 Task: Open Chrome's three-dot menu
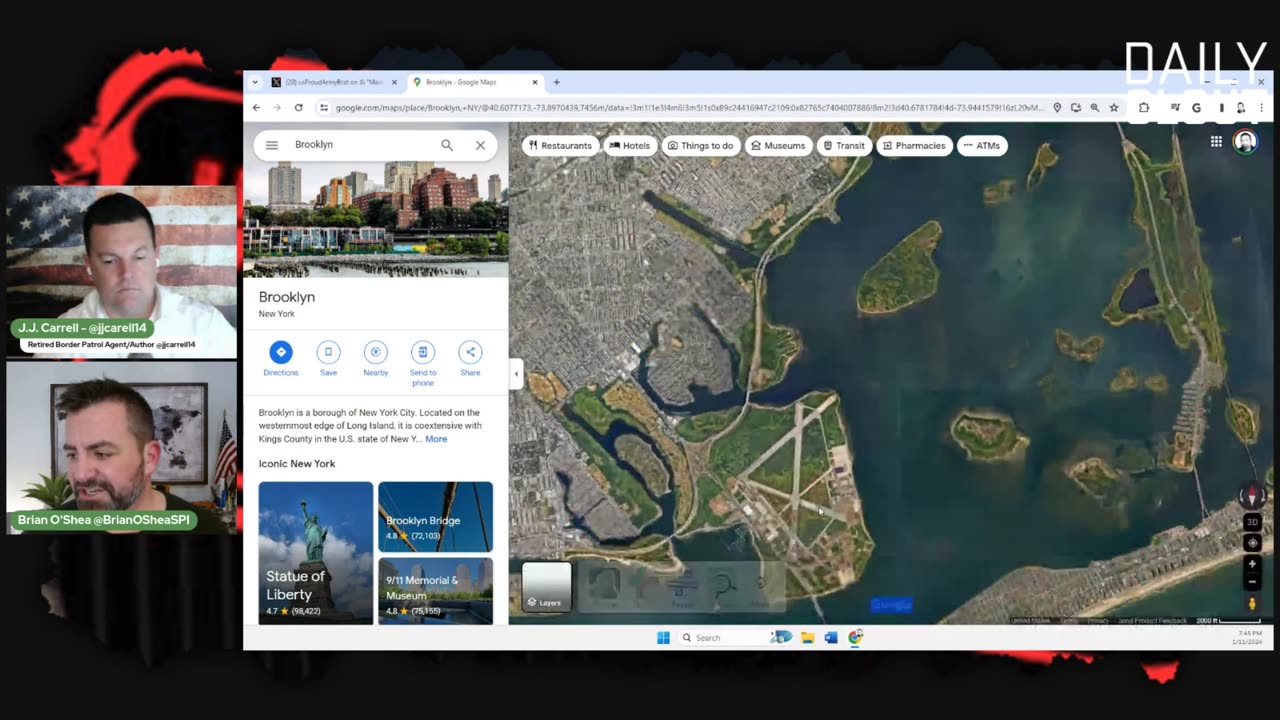[x=1262, y=107]
